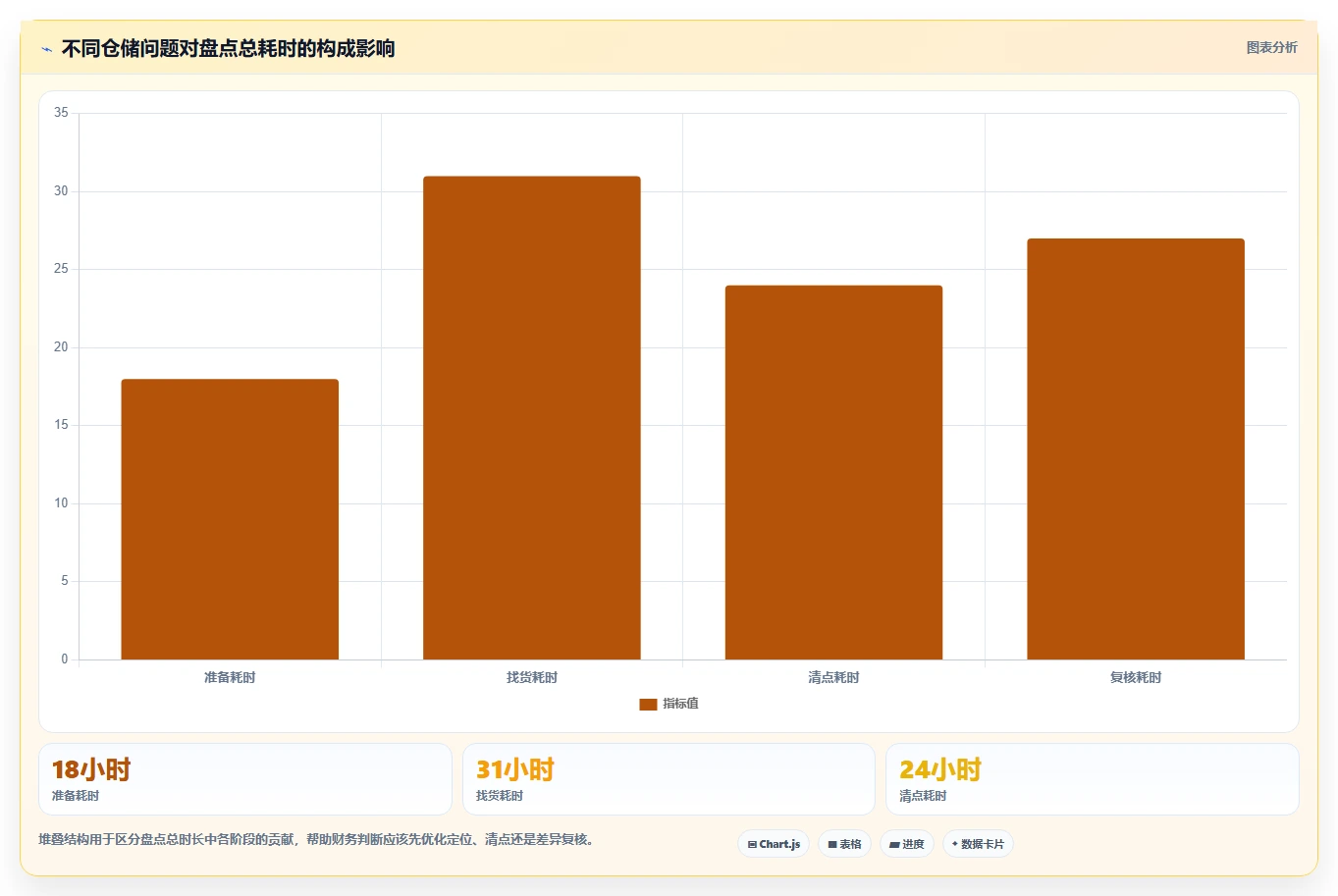1338x896 pixels.
Task: Click the icon inside the 表格 chip
Action: 832,844
